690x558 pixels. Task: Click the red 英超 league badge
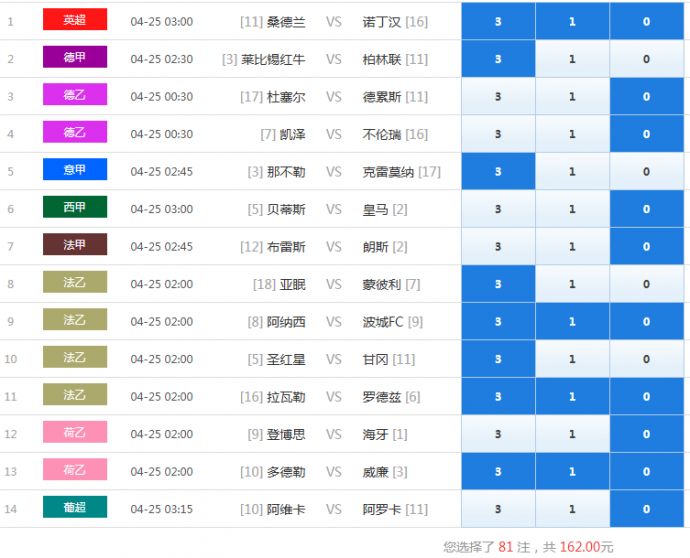pos(75,20)
